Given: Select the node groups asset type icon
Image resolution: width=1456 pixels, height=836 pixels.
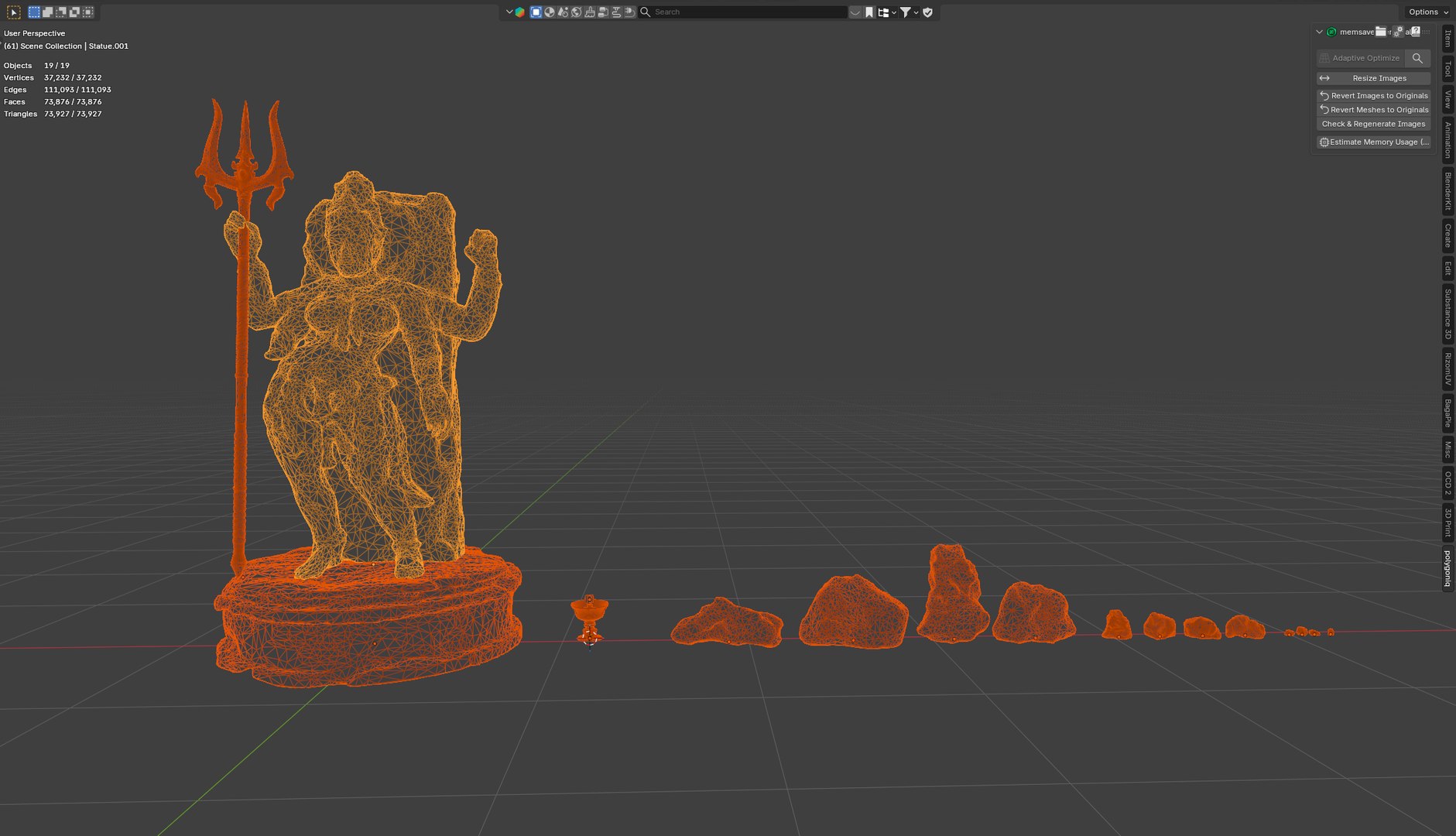Looking at the screenshot, I should click(x=603, y=12).
